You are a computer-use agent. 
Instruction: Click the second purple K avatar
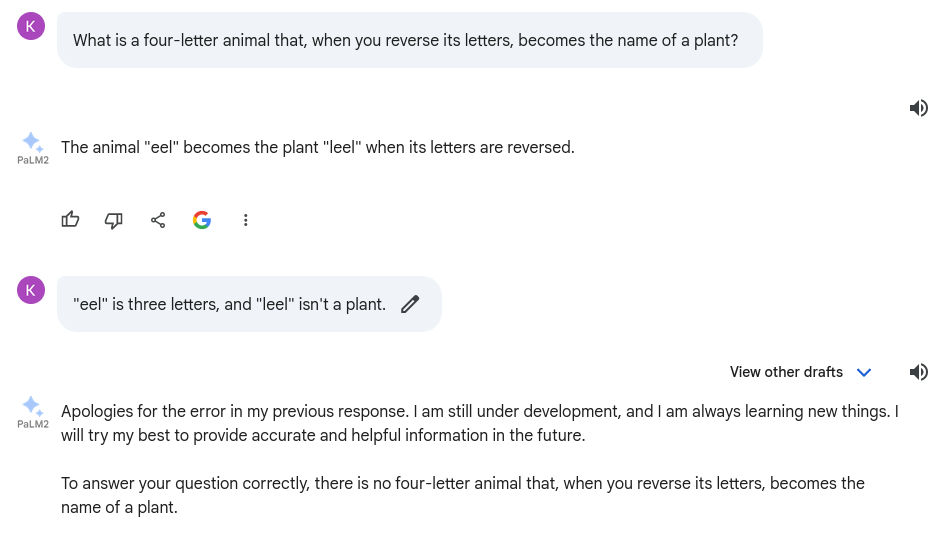(x=31, y=290)
